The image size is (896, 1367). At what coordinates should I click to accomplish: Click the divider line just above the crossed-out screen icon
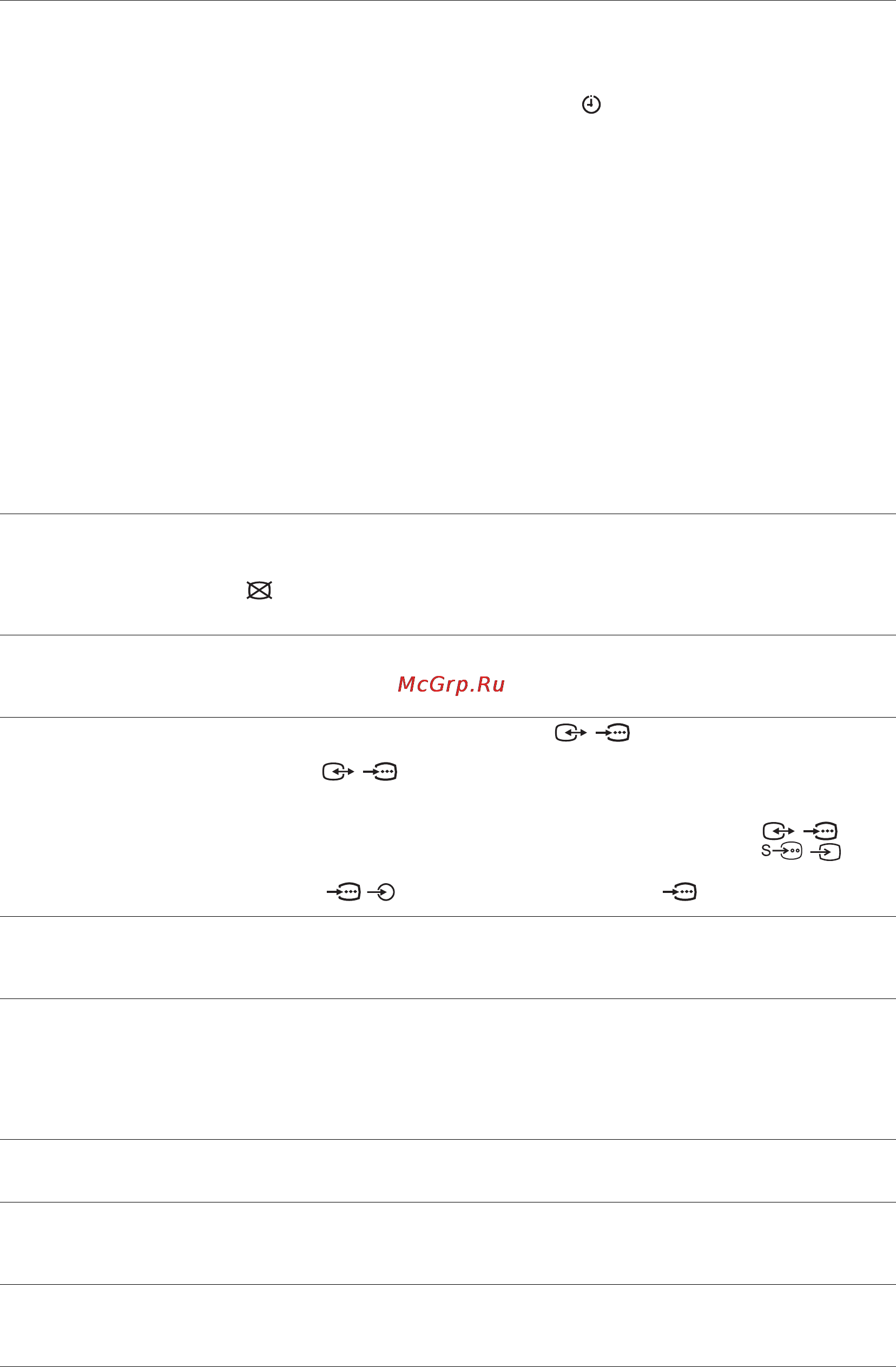pyautogui.click(x=448, y=514)
